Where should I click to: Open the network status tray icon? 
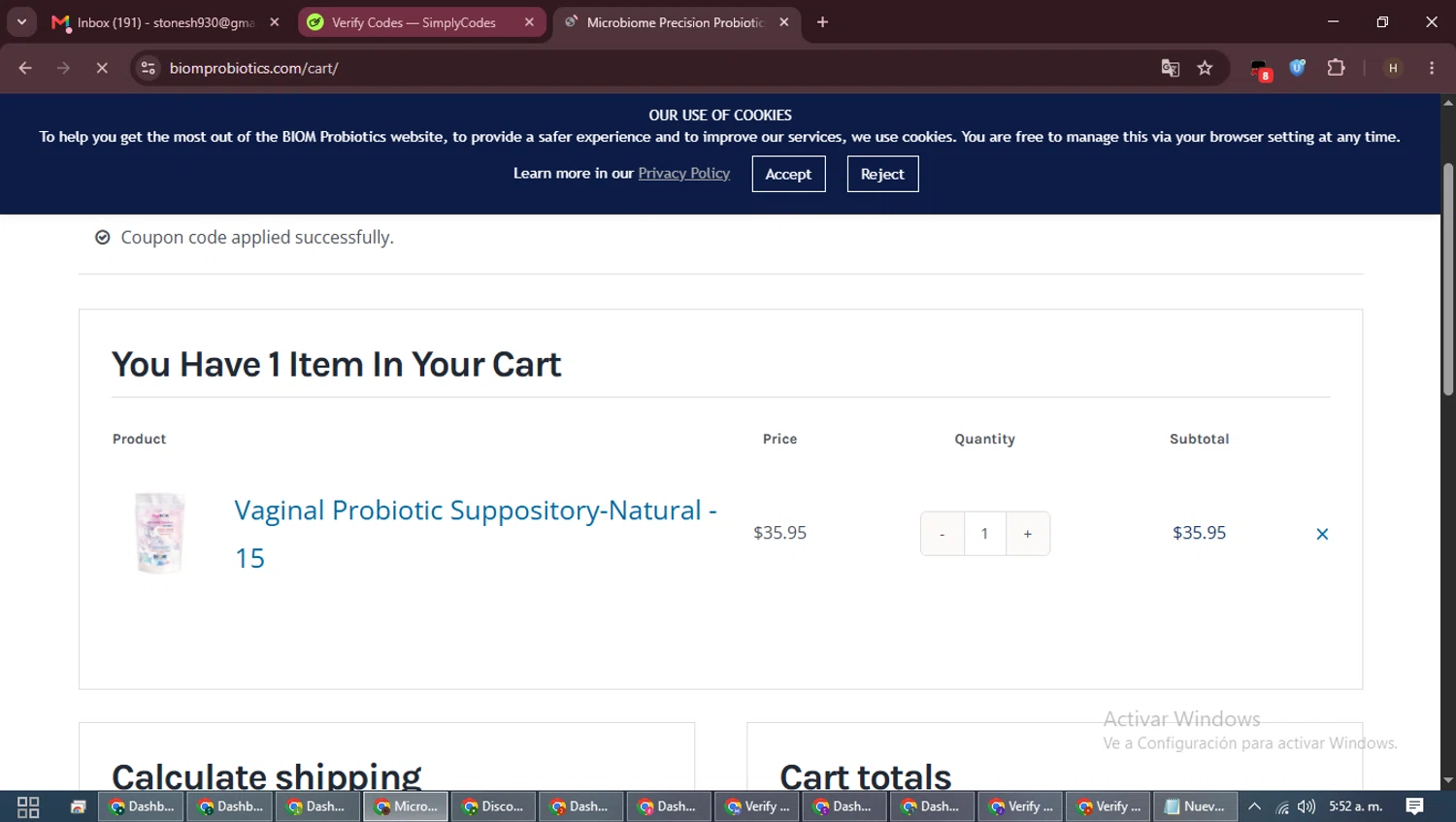(x=1282, y=806)
